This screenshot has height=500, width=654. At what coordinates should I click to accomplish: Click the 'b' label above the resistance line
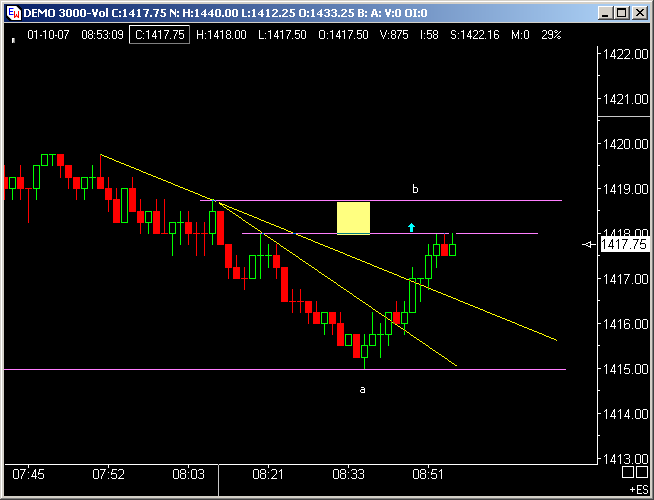point(415,189)
